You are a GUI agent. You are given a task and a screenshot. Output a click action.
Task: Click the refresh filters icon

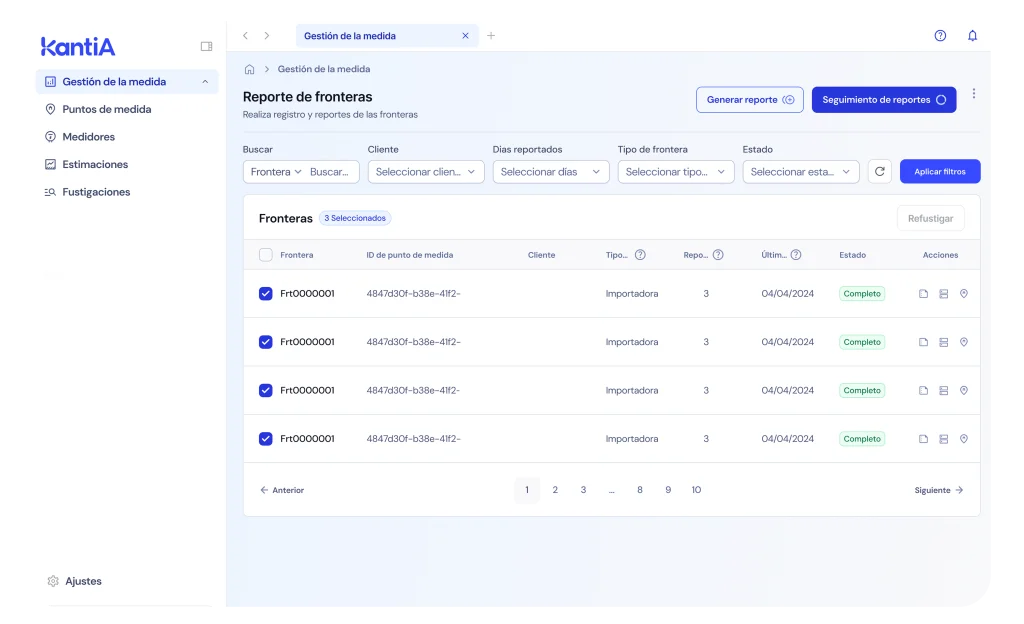click(879, 172)
